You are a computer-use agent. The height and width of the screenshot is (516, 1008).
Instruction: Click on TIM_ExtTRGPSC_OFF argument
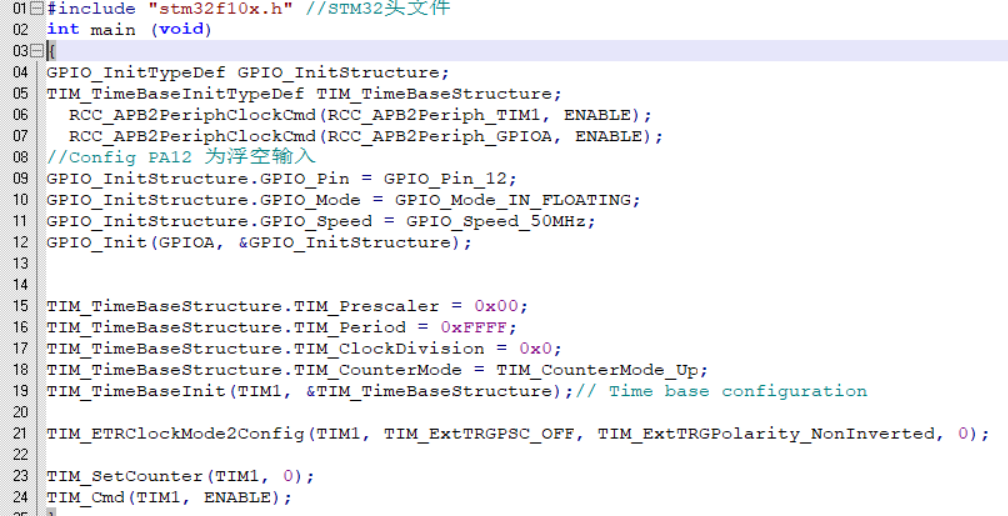point(478,434)
